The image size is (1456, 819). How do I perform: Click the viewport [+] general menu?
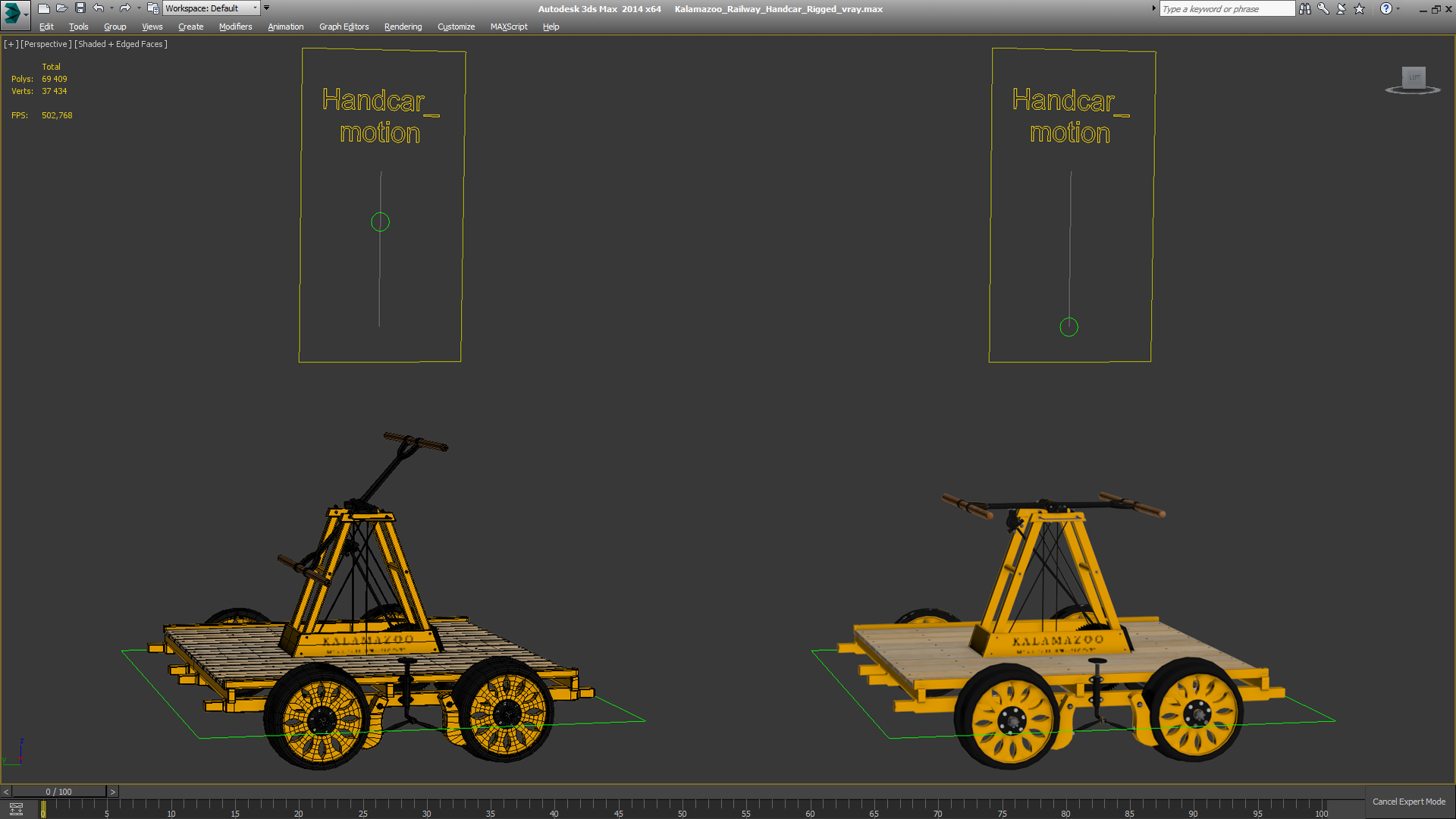(11, 44)
